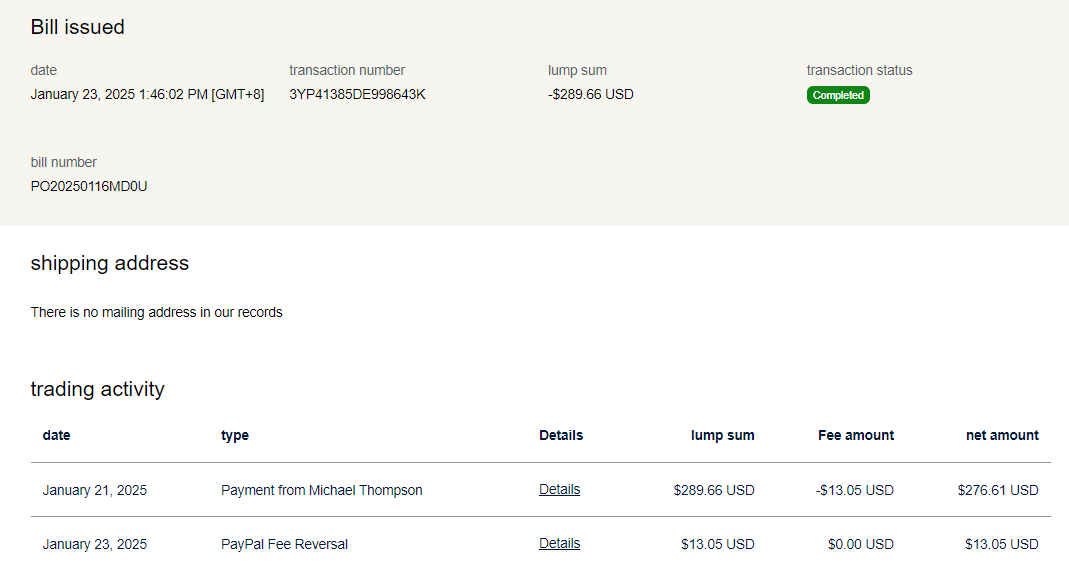Click the $276.61 USD net amount
Viewport: 1069px width, 570px height.
point(998,490)
